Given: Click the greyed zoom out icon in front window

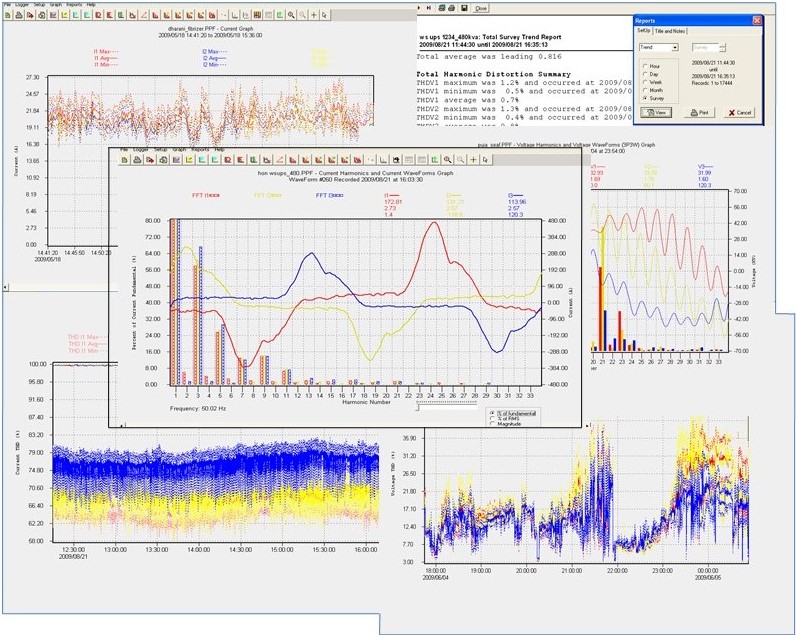Looking at the screenshot, I should click(460, 160).
